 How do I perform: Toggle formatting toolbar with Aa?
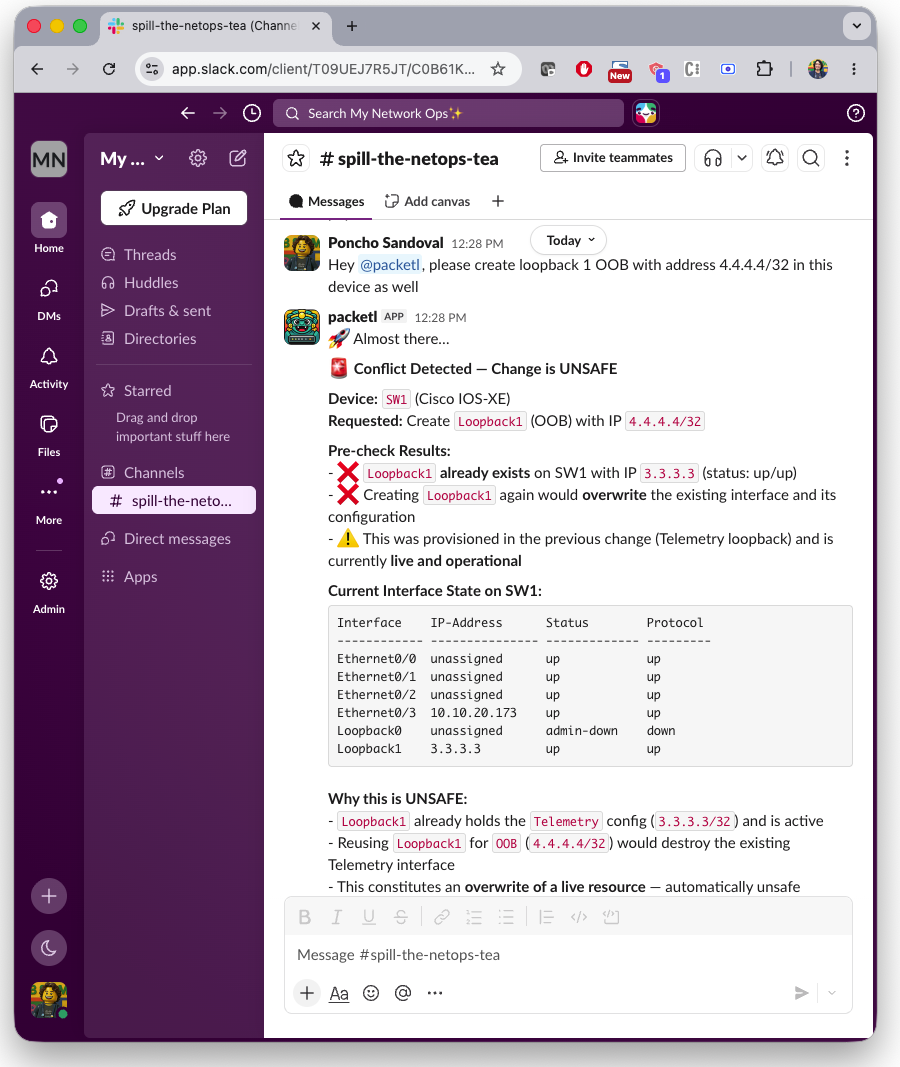coord(339,994)
